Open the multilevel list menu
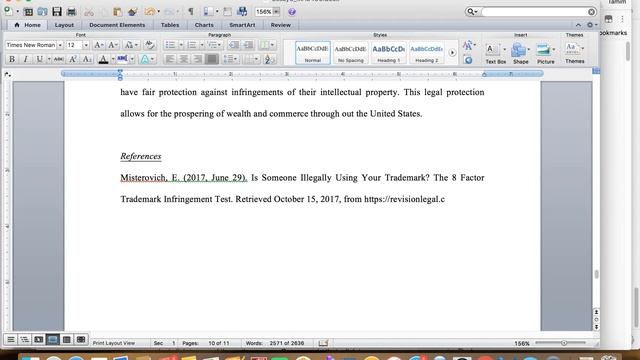 [214, 45]
